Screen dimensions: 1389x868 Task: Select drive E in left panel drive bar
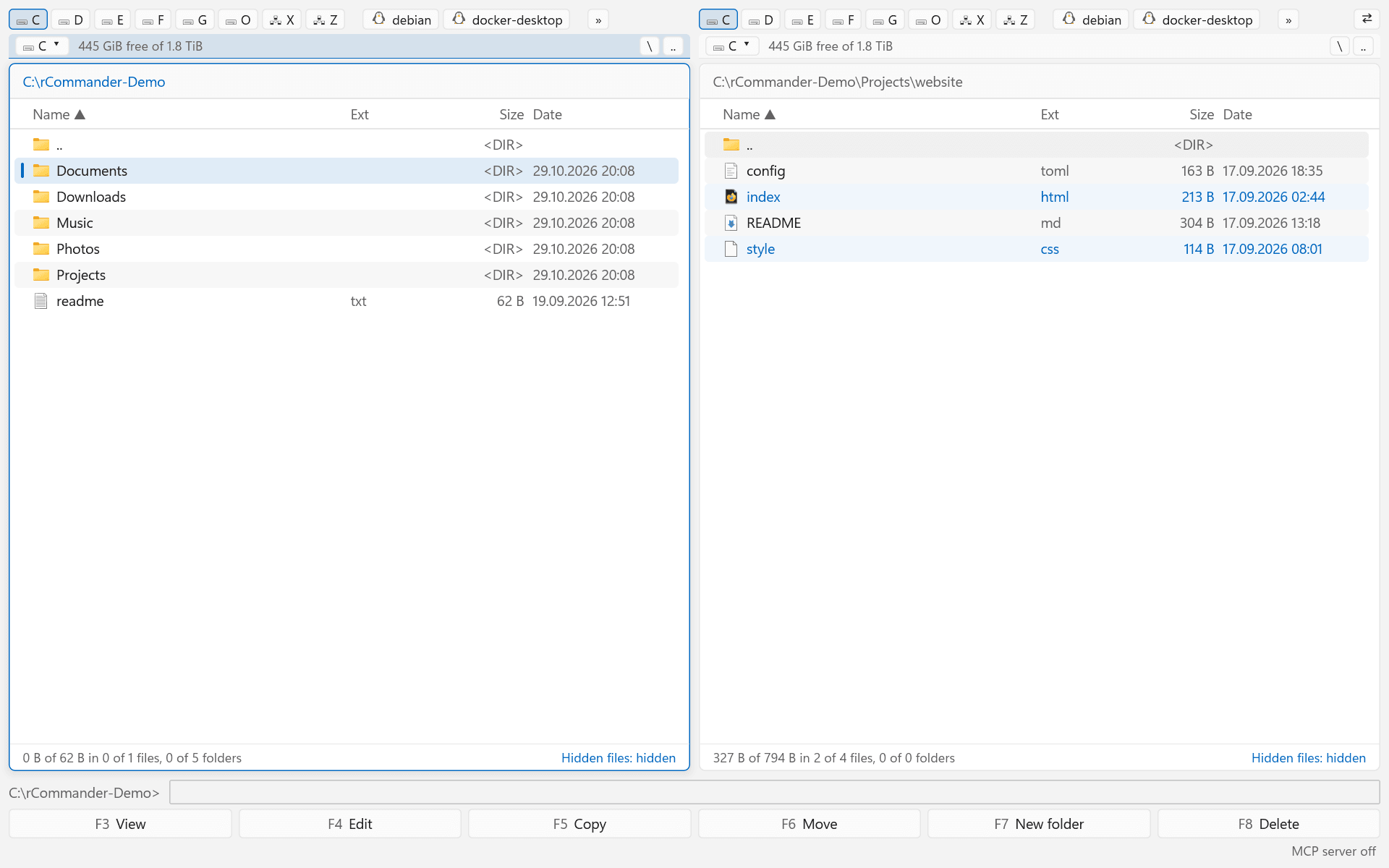click(112, 20)
